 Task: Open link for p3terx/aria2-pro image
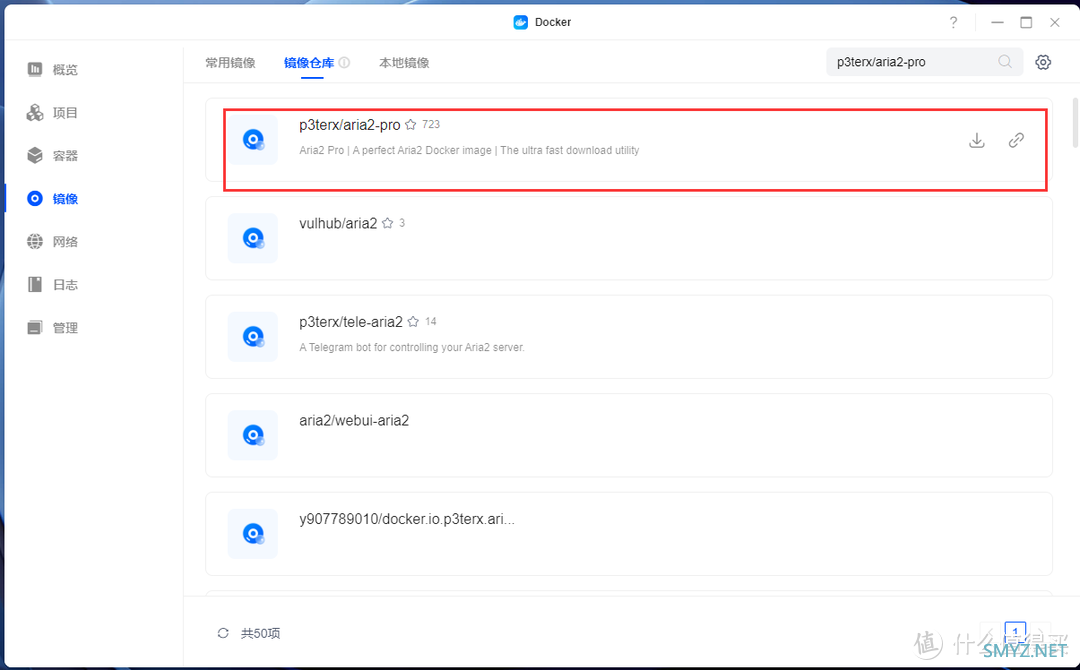(x=1016, y=140)
